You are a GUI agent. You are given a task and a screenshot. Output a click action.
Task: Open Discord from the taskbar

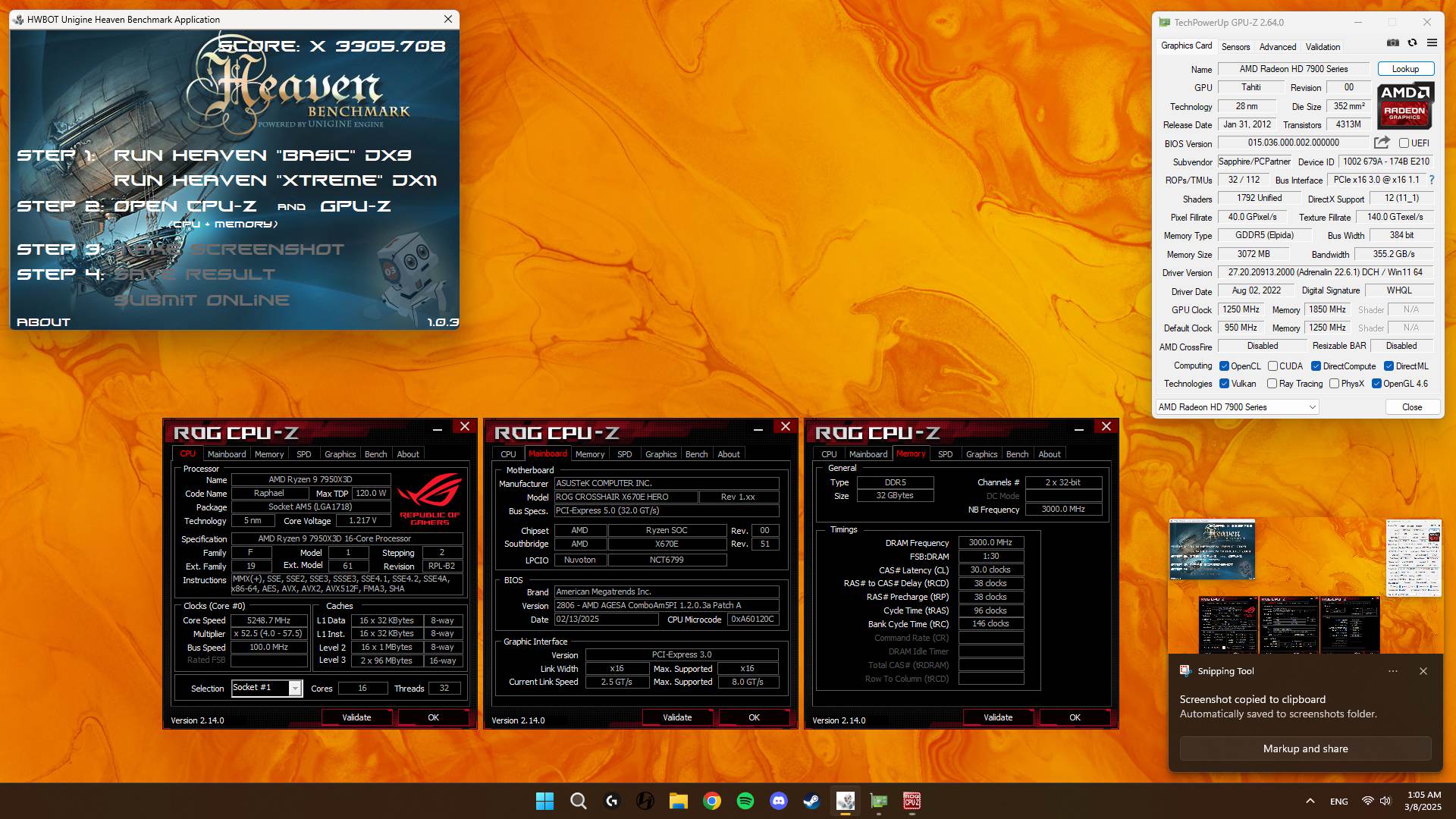pos(778,801)
